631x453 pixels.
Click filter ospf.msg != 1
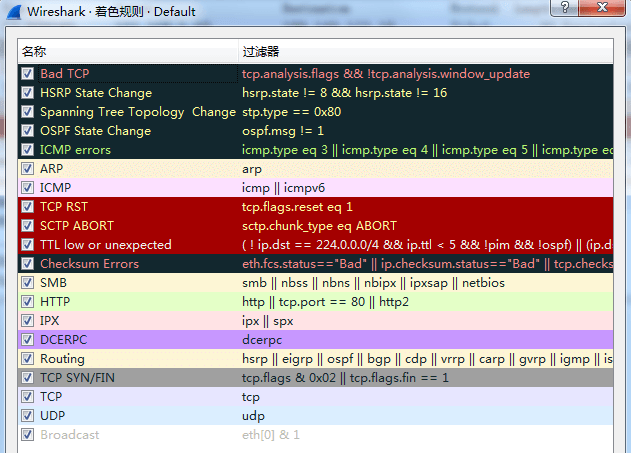click(283, 131)
